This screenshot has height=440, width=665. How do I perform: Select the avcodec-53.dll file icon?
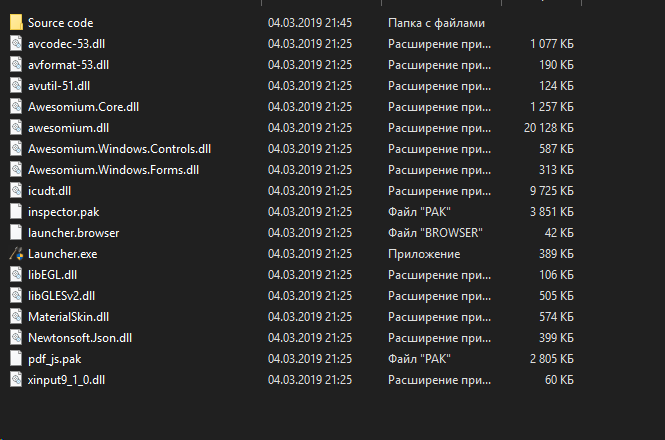[x=16, y=44]
